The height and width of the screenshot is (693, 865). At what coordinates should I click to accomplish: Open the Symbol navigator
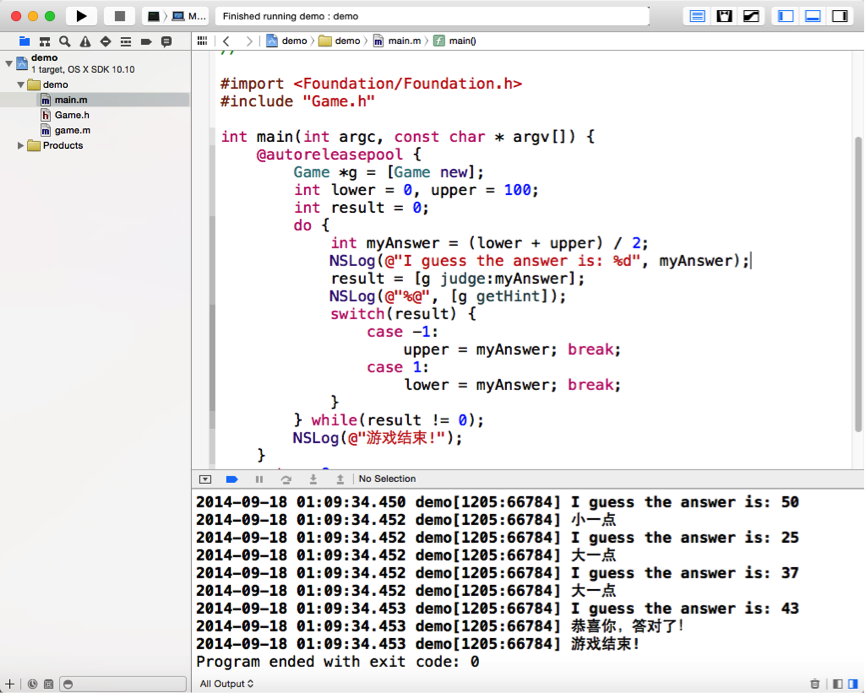click(x=45, y=41)
